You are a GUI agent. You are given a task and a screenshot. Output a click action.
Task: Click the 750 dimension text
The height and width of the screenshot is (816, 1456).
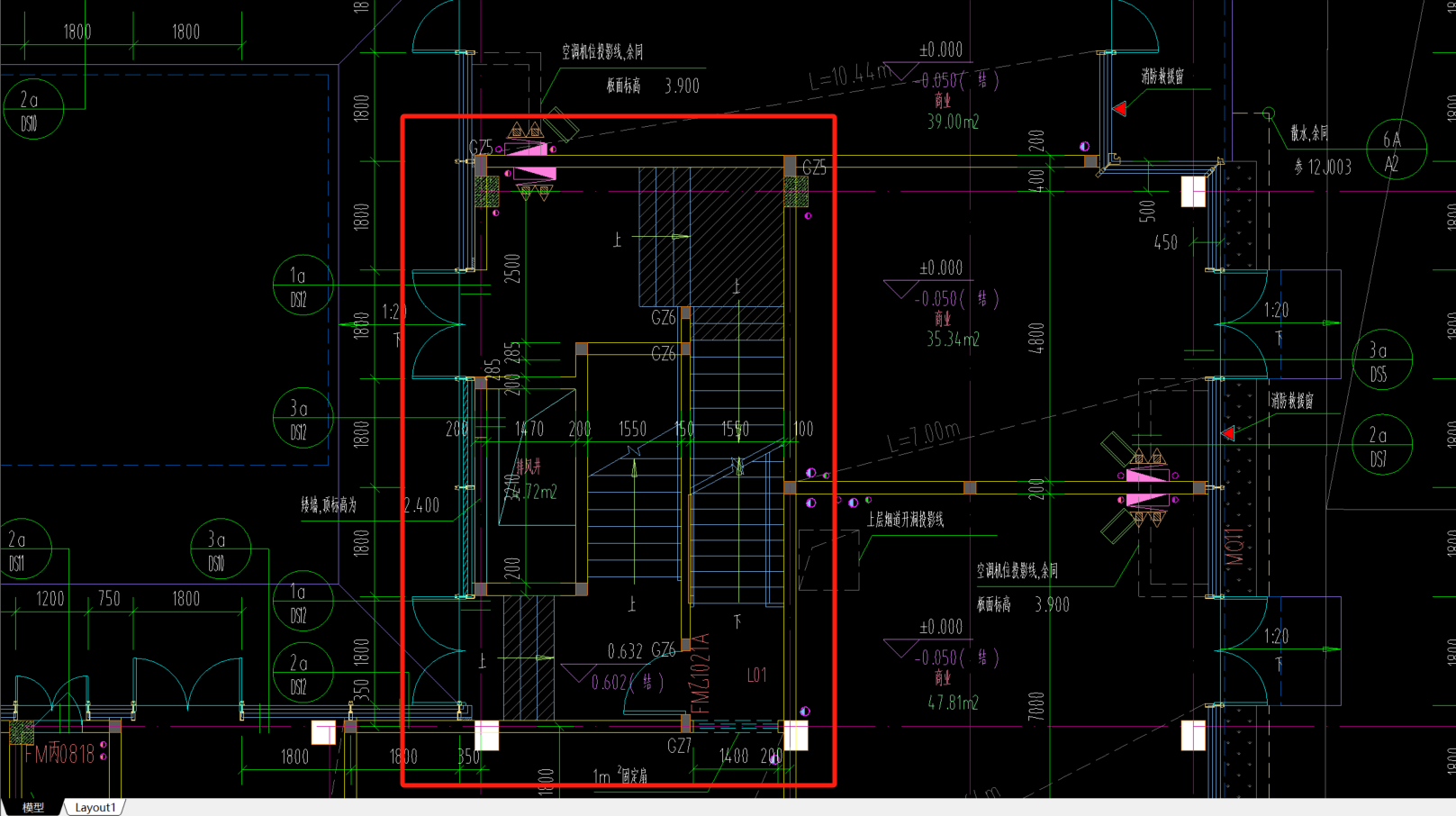pos(109,599)
